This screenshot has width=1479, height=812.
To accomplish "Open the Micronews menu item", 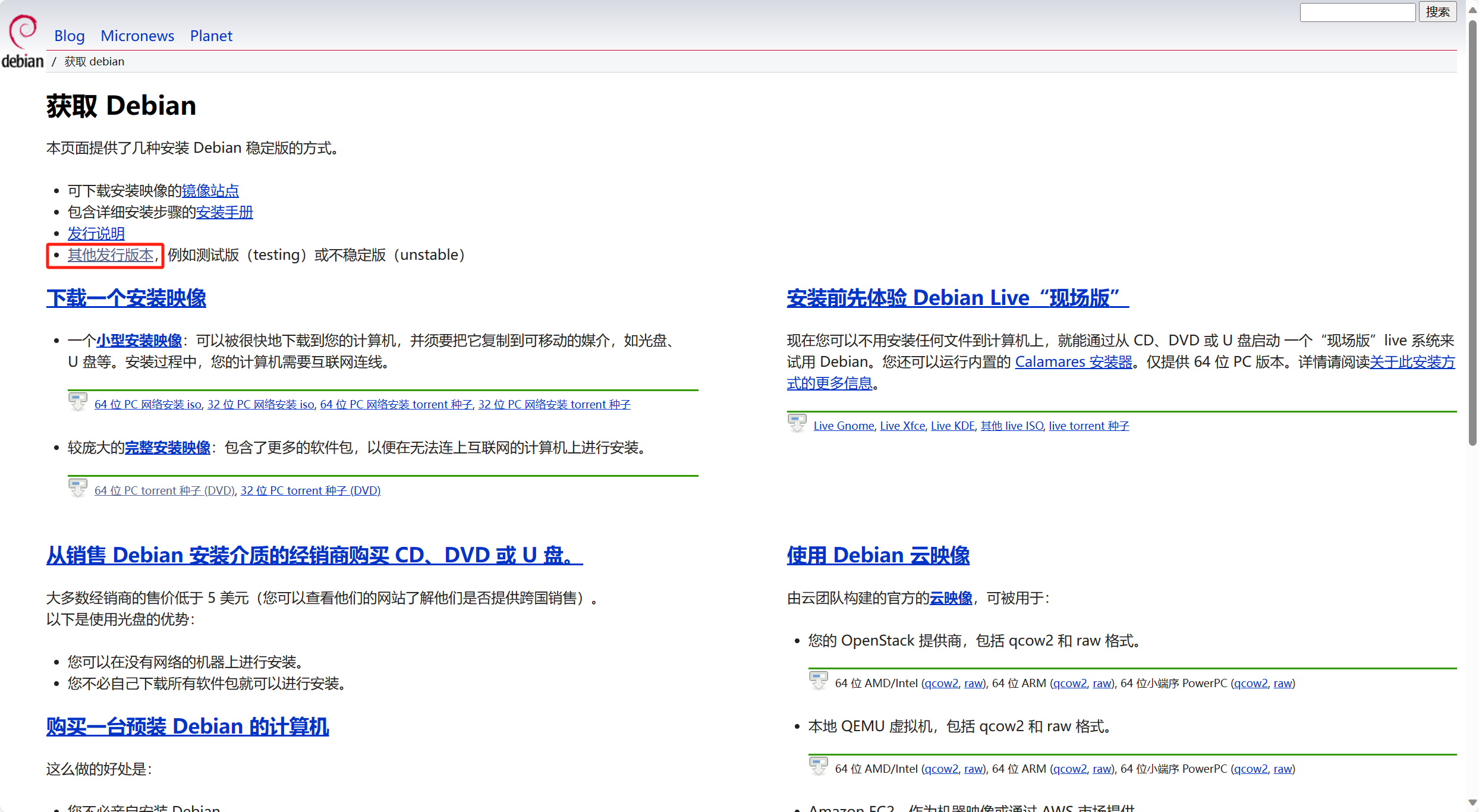I will point(137,36).
